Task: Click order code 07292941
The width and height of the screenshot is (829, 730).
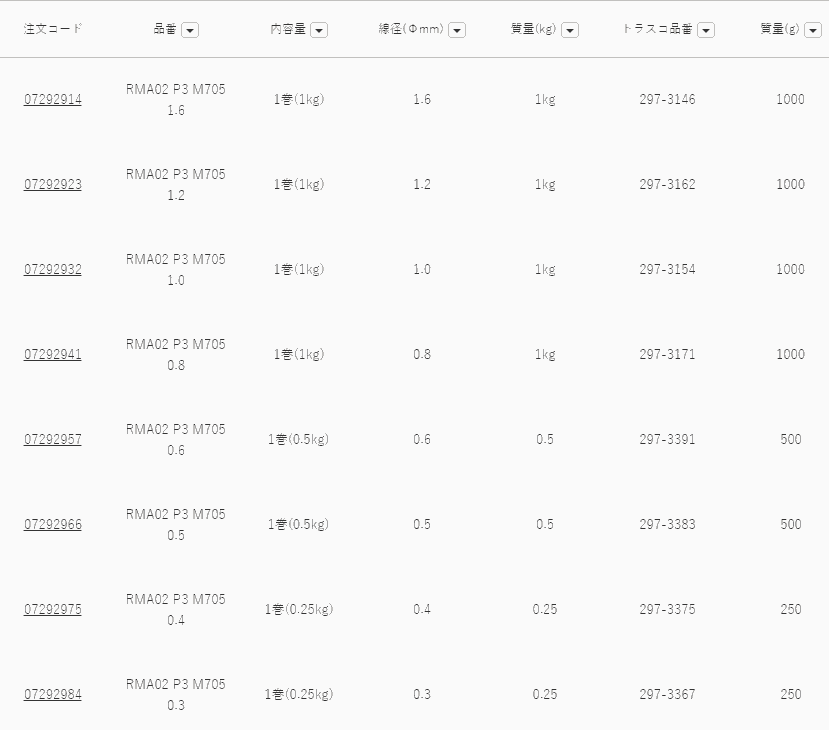Action: pyautogui.click(x=53, y=355)
